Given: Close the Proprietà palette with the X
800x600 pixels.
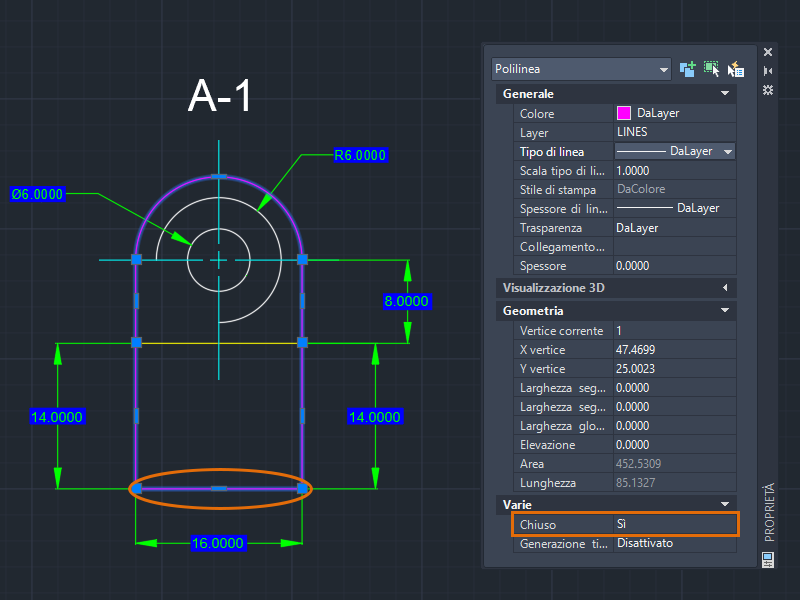Looking at the screenshot, I should 768,51.
